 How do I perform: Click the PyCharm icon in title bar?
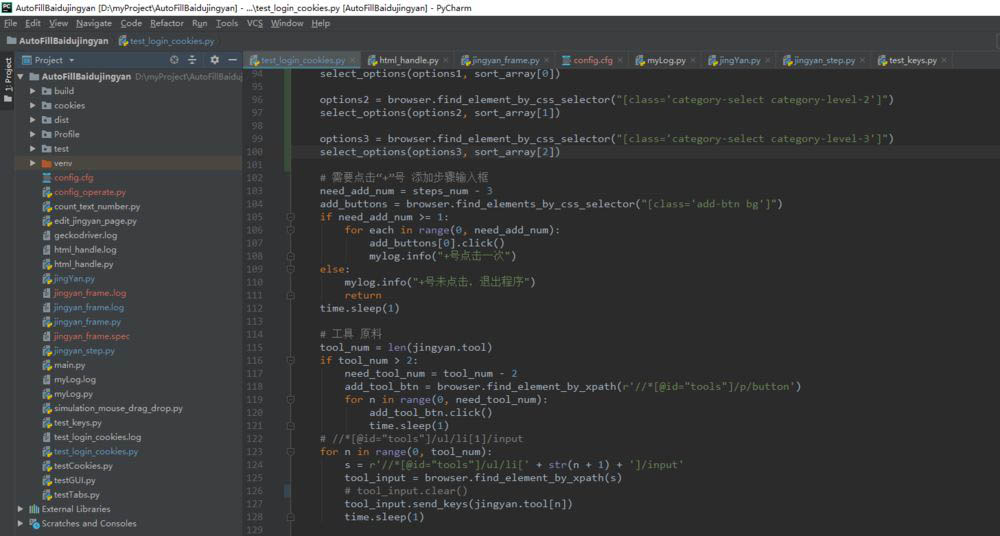(6, 6)
